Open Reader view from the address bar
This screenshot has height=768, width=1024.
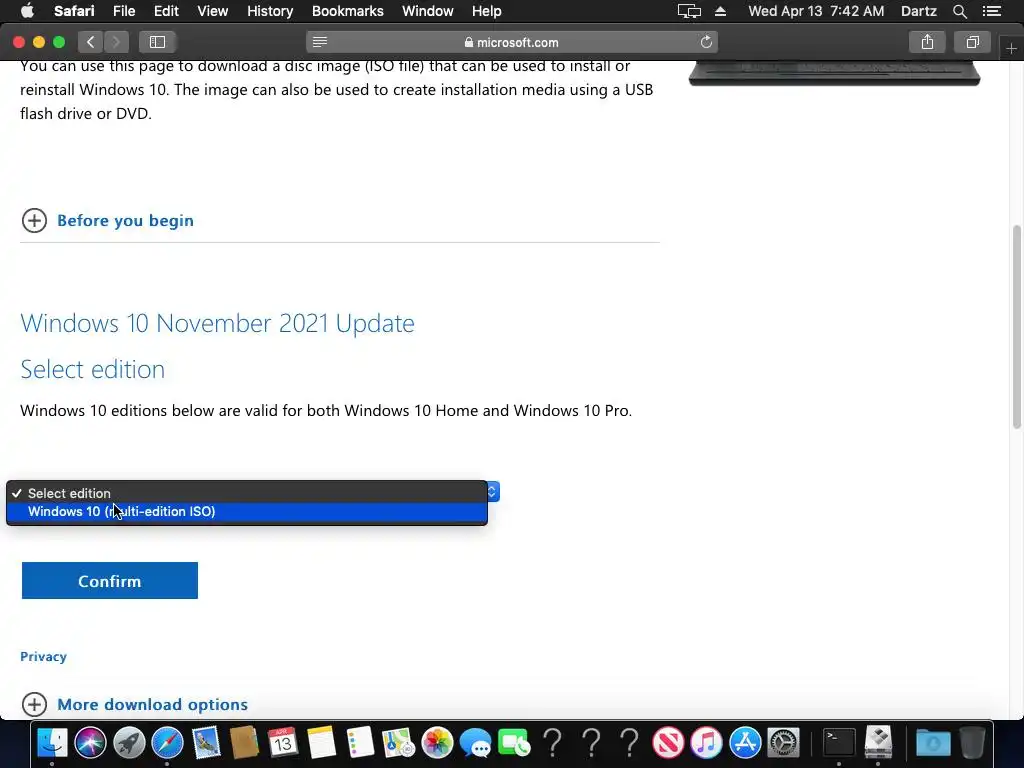tap(319, 42)
